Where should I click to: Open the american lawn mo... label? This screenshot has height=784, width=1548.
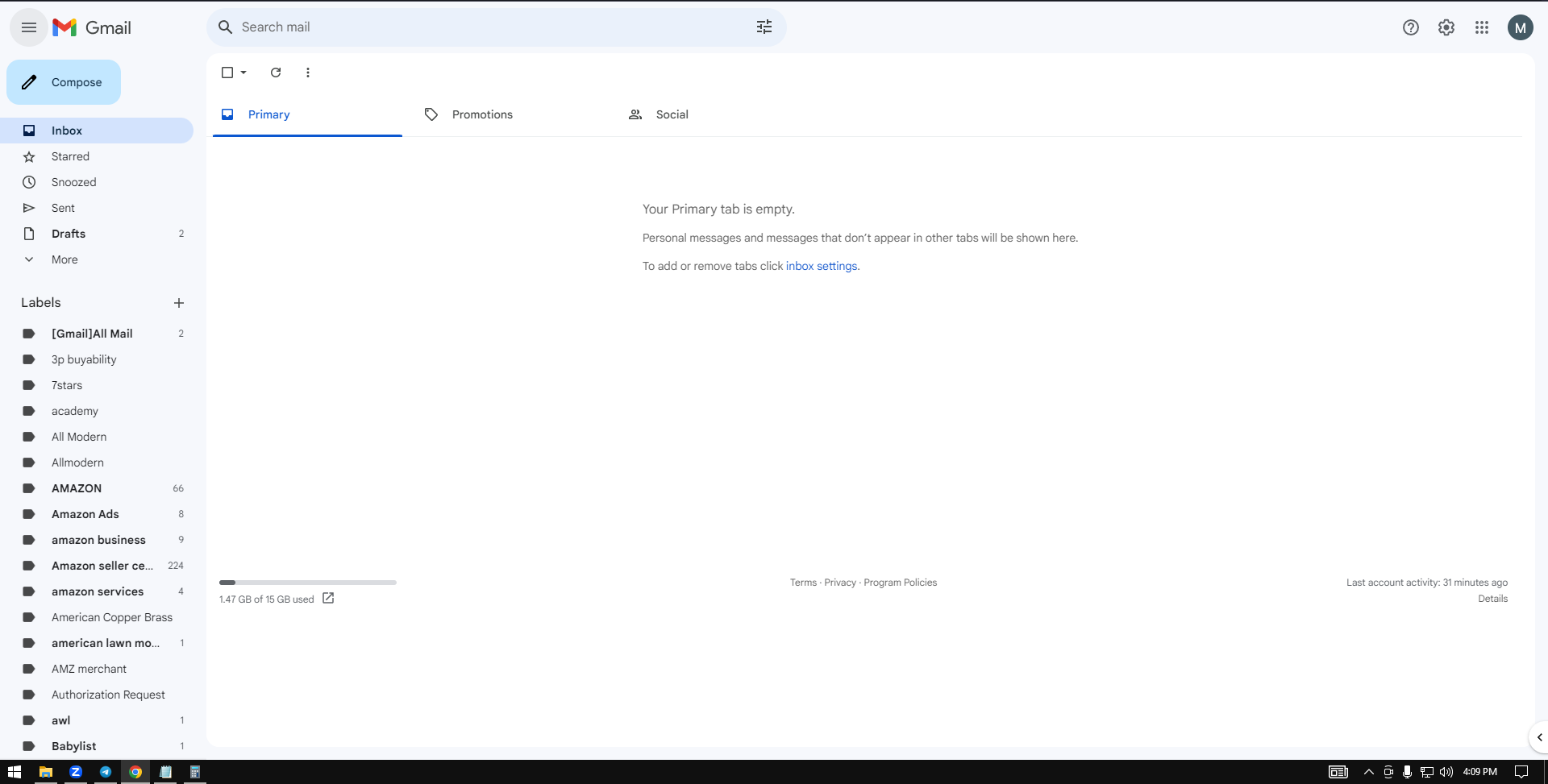tap(97, 643)
